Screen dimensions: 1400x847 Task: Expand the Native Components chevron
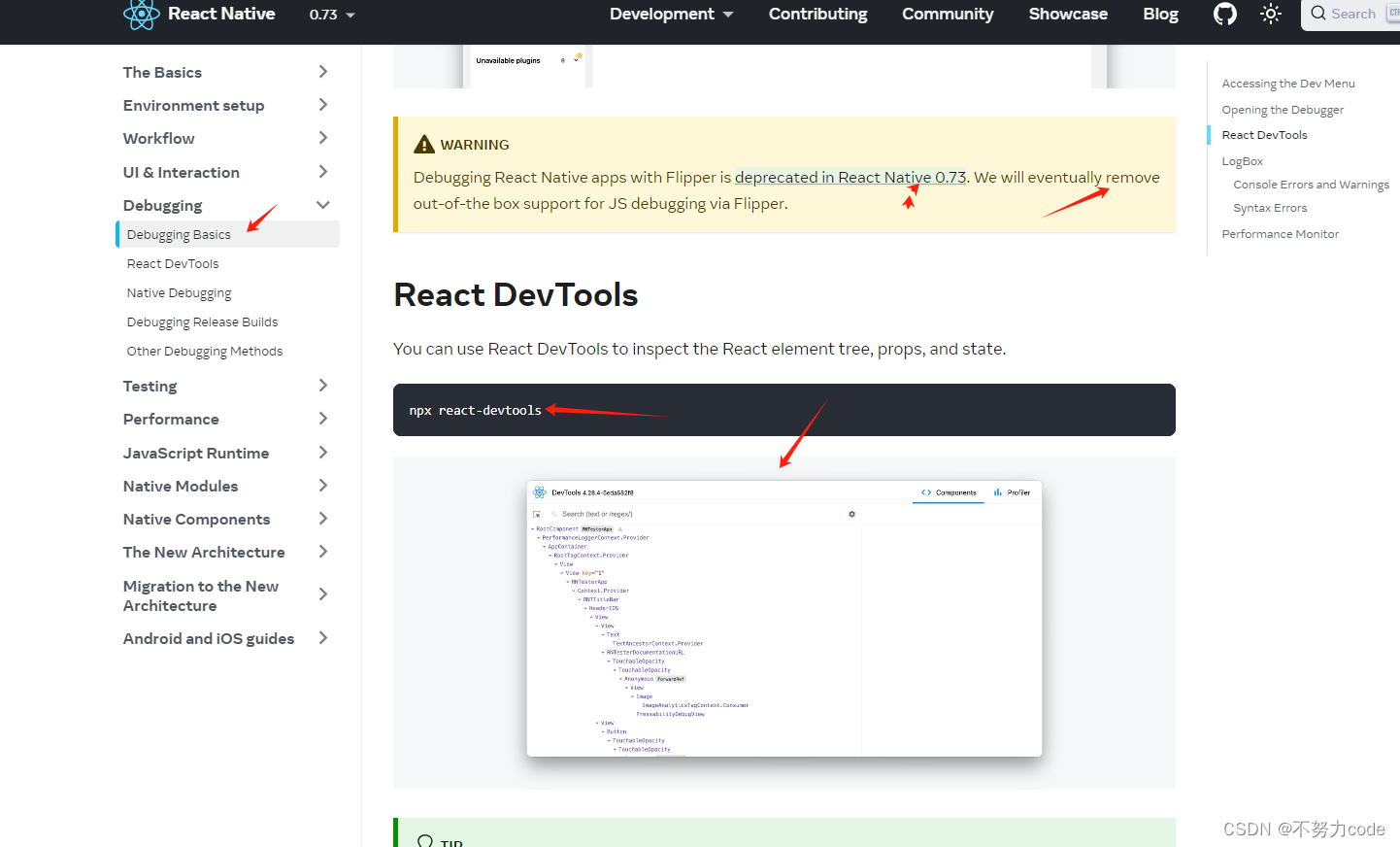(x=323, y=519)
